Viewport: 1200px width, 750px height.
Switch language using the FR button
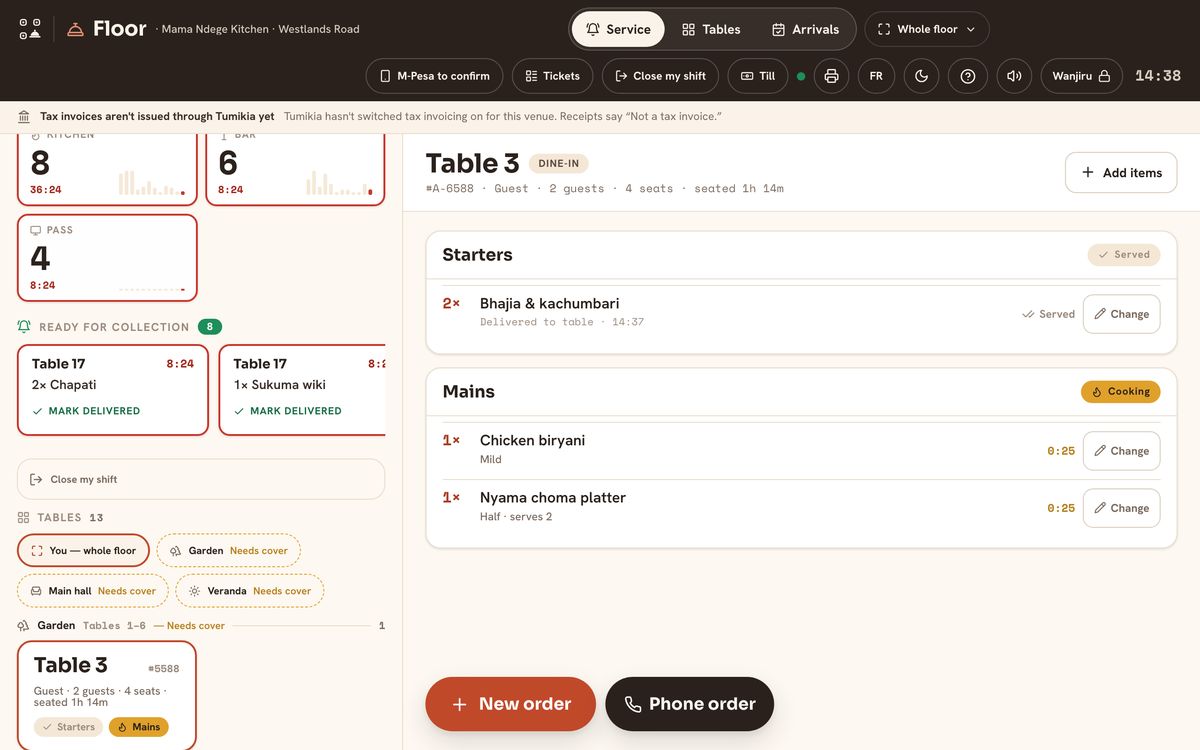click(x=876, y=76)
